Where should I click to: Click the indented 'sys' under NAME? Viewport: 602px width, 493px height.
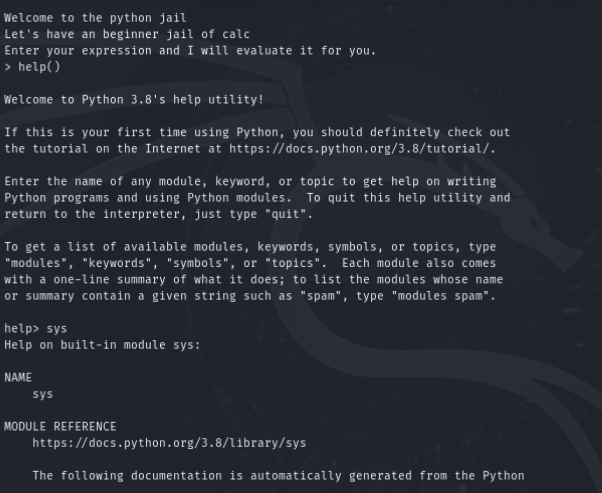pos(43,394)
